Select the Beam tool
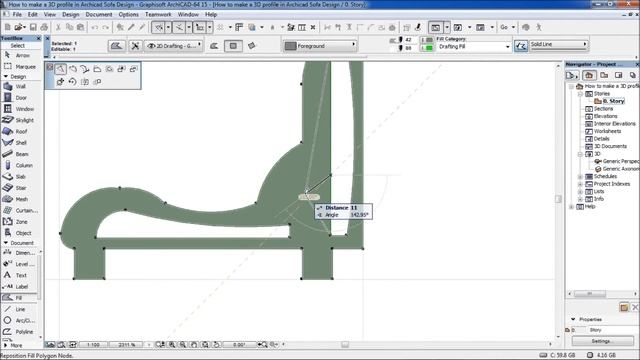 click(x=17, y=154)
